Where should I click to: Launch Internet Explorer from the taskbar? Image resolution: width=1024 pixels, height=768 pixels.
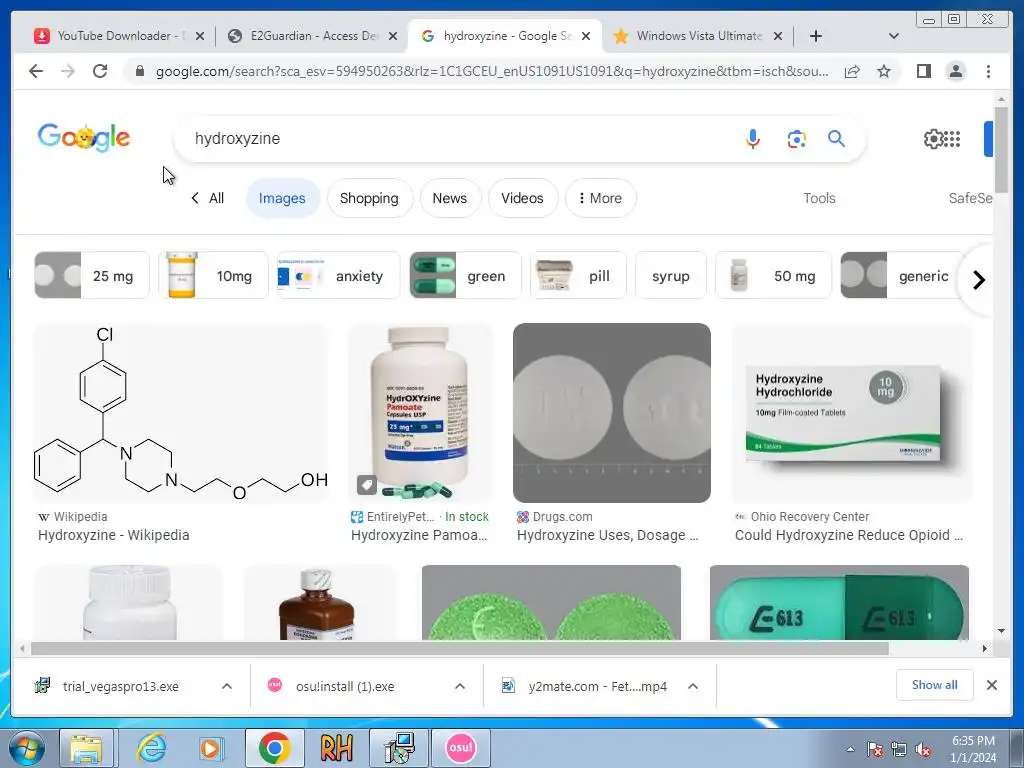pyautogui.click(x=152, y=748)
